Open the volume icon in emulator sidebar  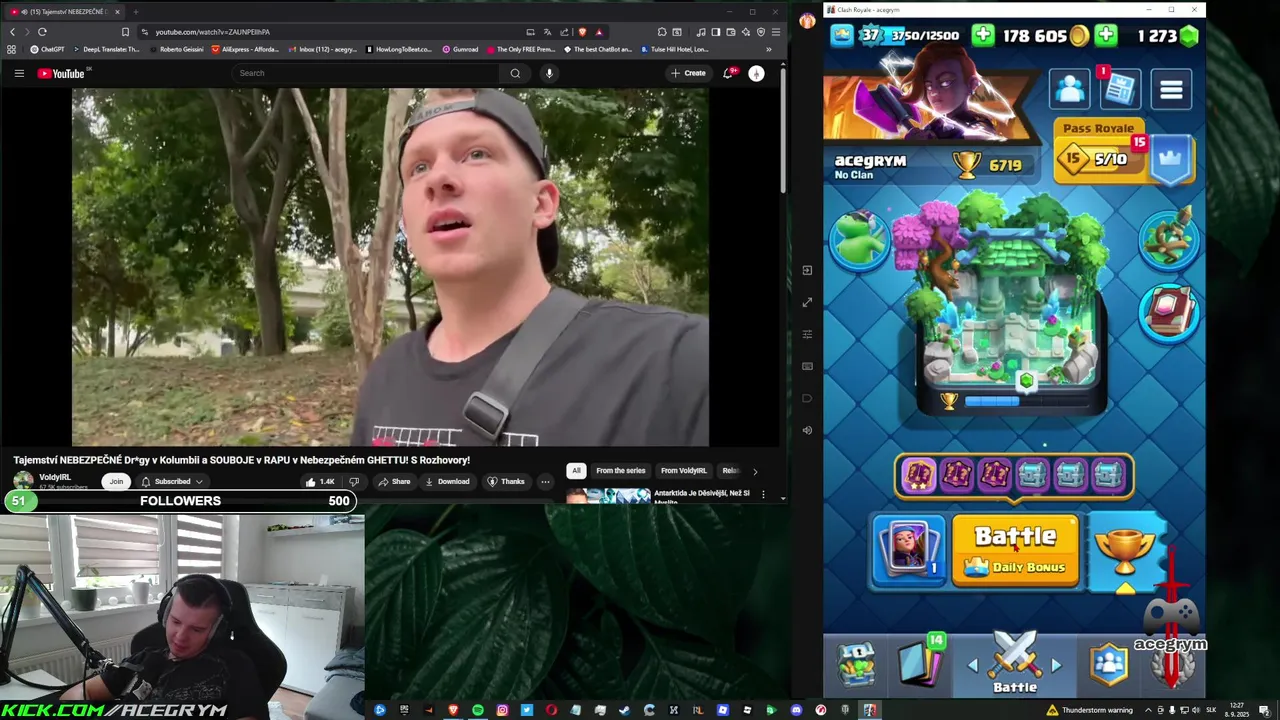point(807,430)
